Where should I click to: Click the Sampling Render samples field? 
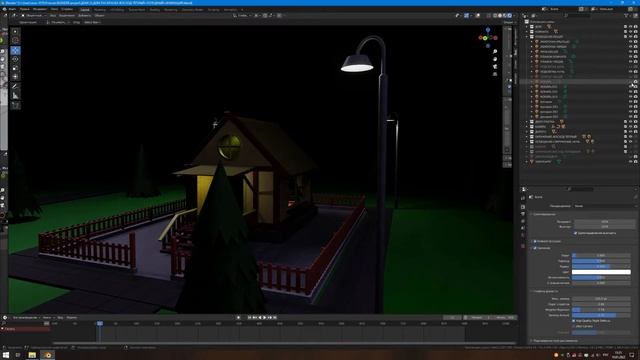coord(604,222)
